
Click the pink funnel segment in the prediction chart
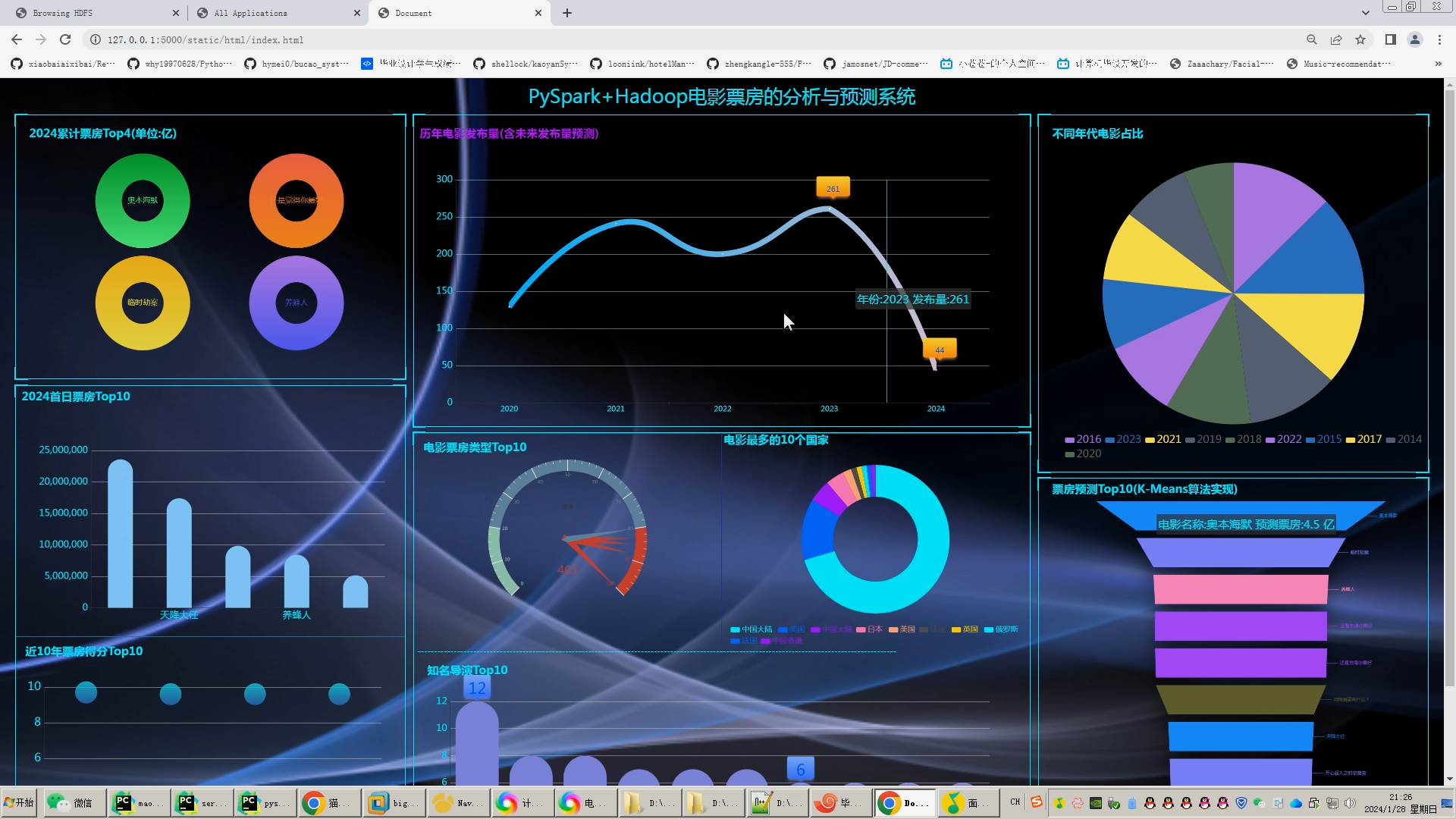click(1240, 589)
